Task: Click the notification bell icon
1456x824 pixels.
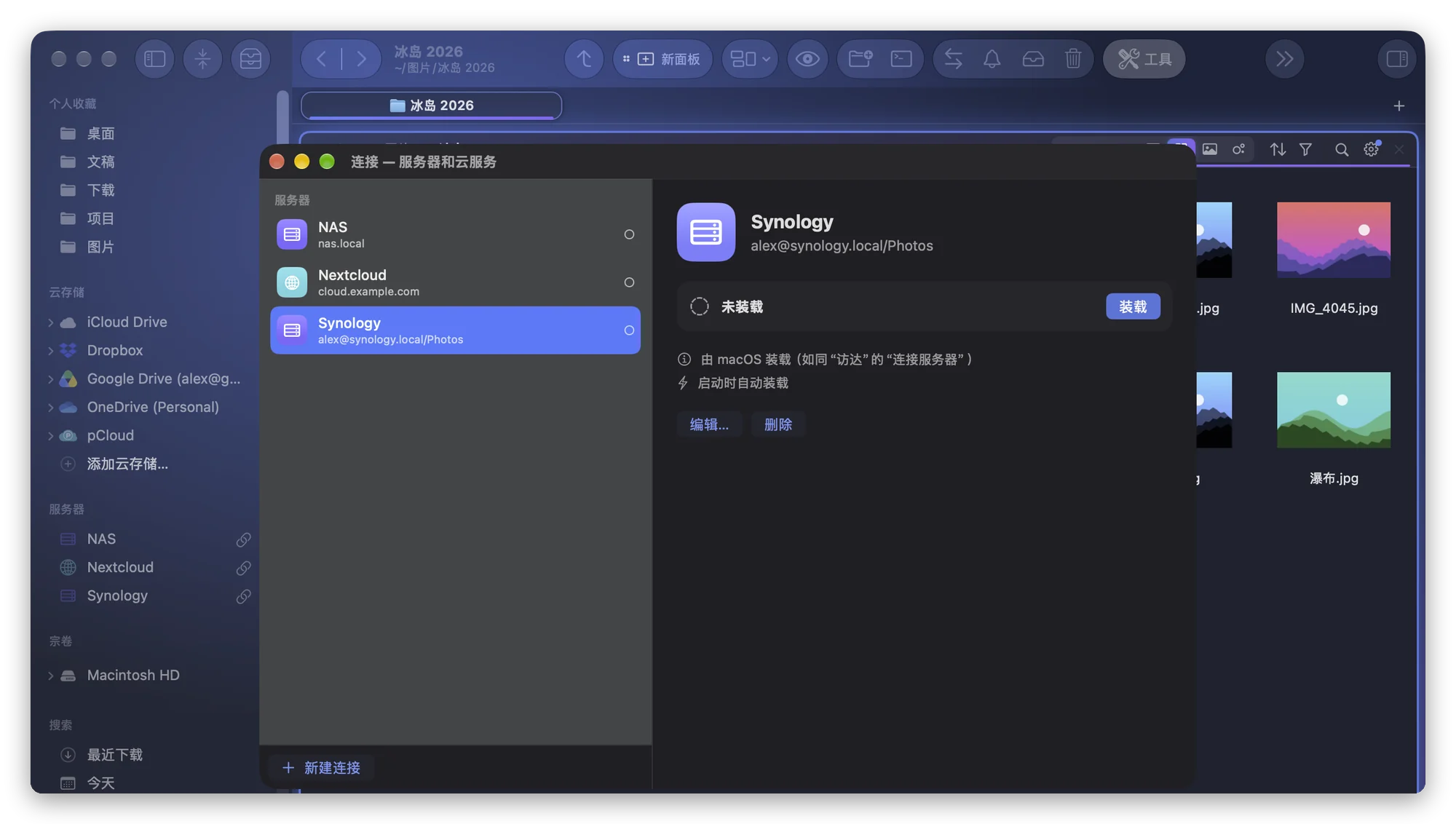Action: (992, 59)
